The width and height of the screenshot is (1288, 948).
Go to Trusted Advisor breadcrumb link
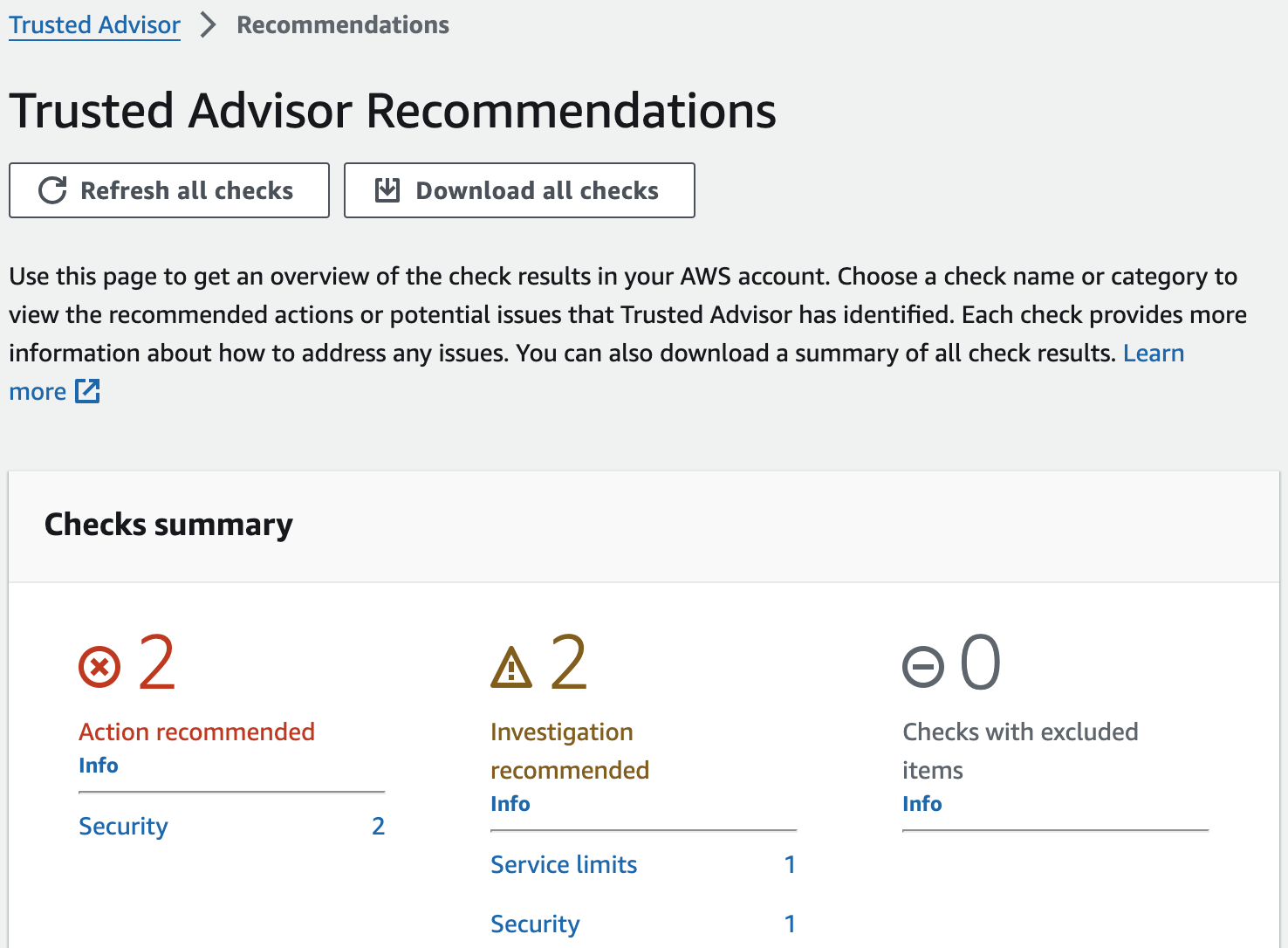94,25
